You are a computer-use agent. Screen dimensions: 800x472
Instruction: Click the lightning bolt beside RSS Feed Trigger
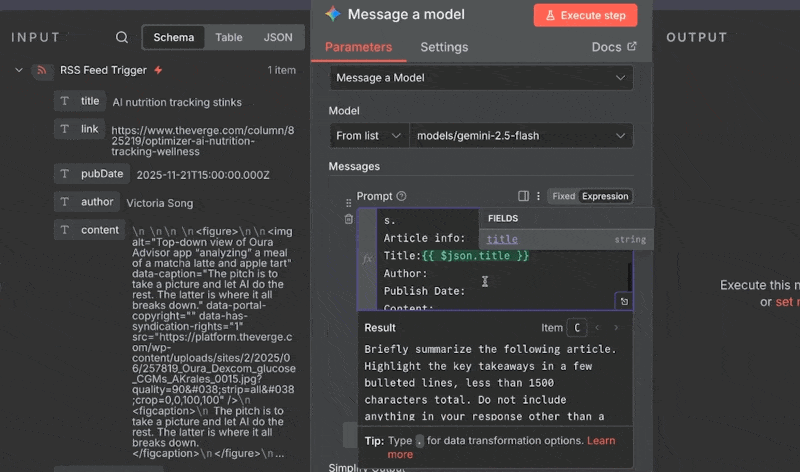(x=158, y=70)
